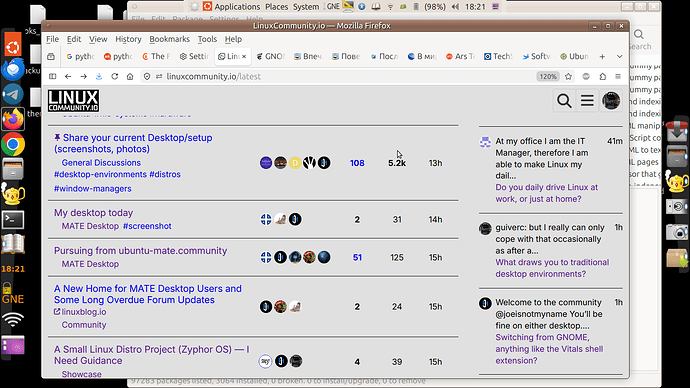Viewport: 690px width, 388px height.
Task: Click the 51 replies count
Action: coord(357,257)
